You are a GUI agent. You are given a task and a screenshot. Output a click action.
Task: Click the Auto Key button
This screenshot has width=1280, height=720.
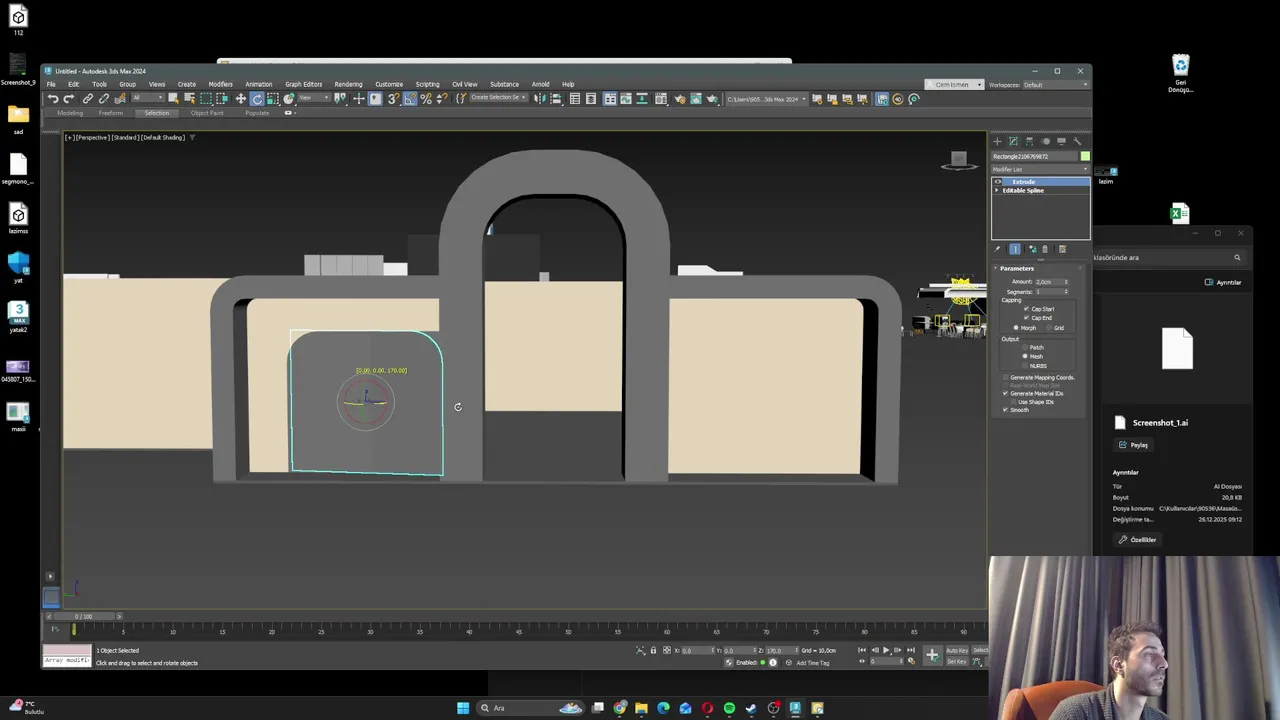pos(956,650)
